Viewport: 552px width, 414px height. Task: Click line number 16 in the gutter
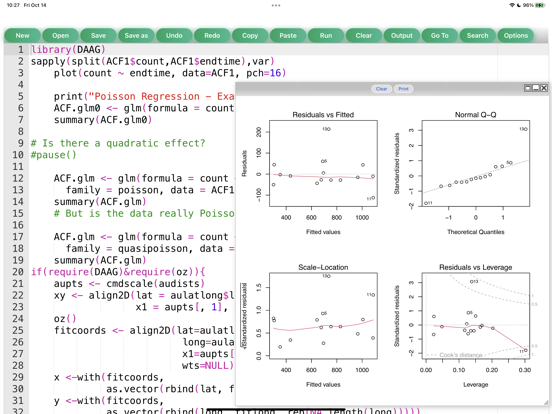point(18,225)
